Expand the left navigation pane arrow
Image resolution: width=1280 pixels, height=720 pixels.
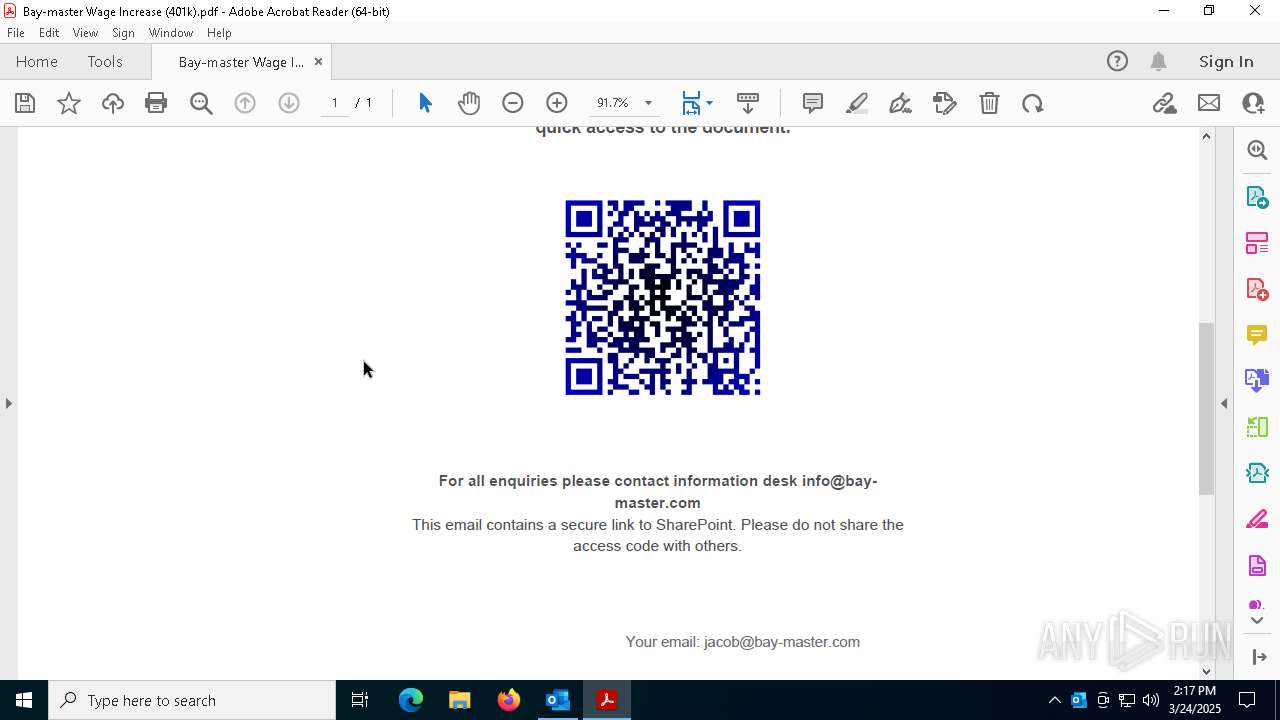[9, 404]
